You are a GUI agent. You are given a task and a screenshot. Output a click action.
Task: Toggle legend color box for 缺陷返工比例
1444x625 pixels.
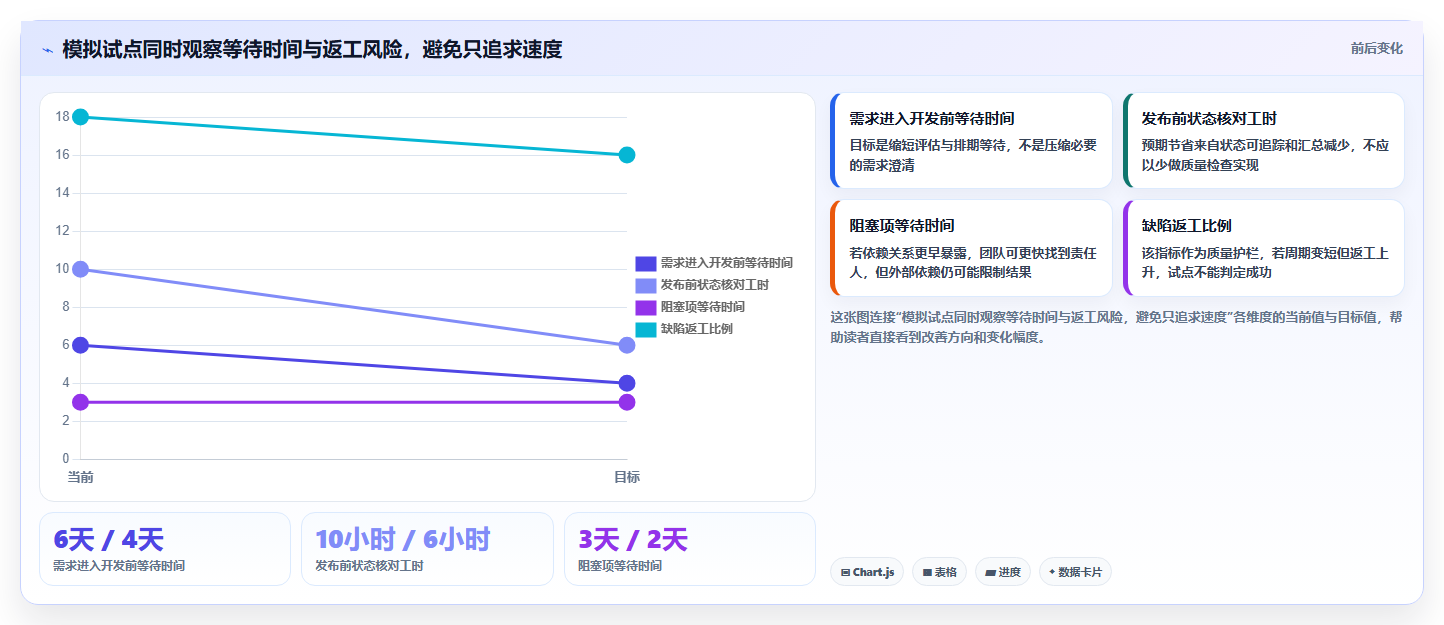646,329
